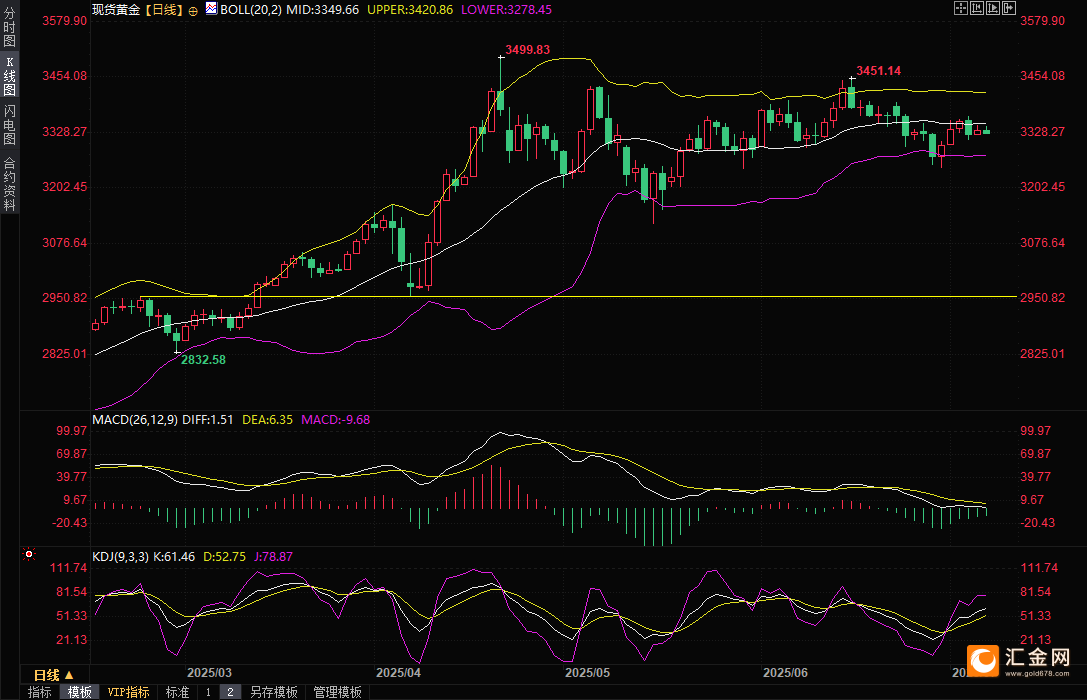Open MACD(26,12,9) indicator label
Screen dimensions: 1087x700
tap(135, 420)
